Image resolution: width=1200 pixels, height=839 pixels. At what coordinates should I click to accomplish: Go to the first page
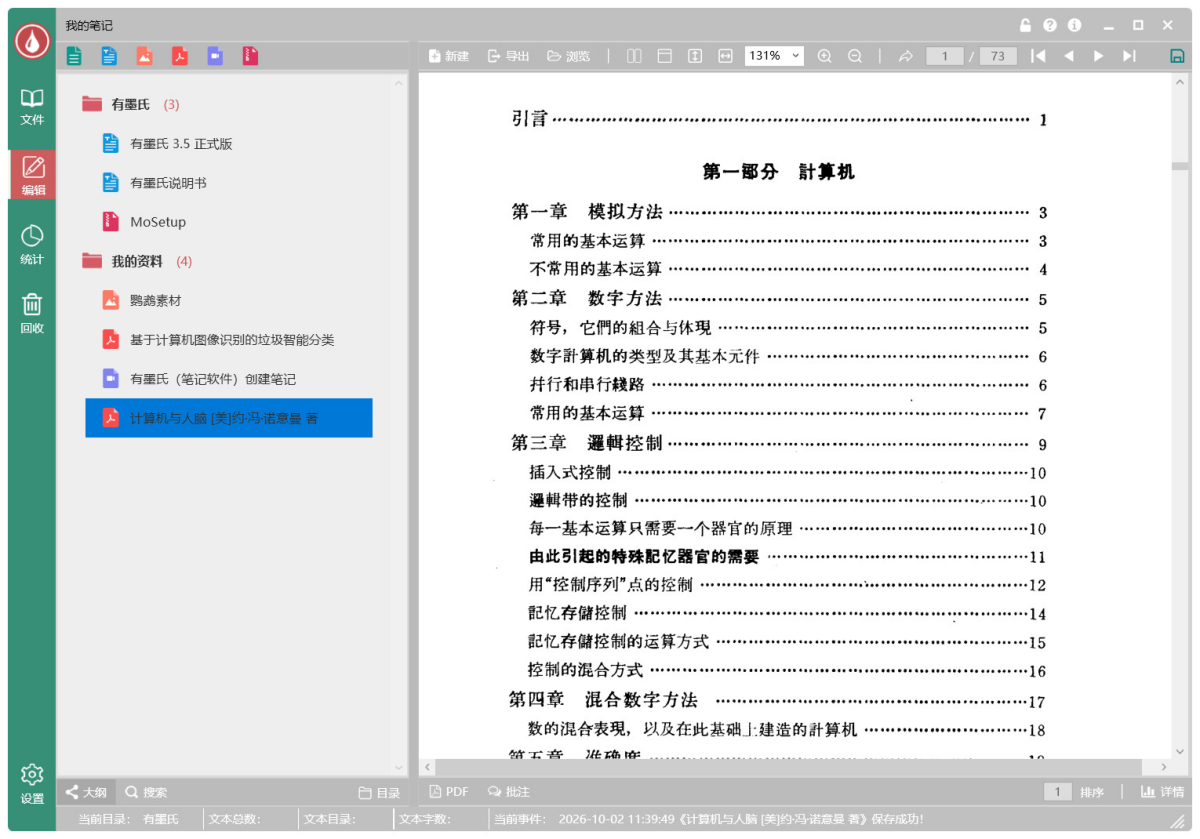[1038, 56]
